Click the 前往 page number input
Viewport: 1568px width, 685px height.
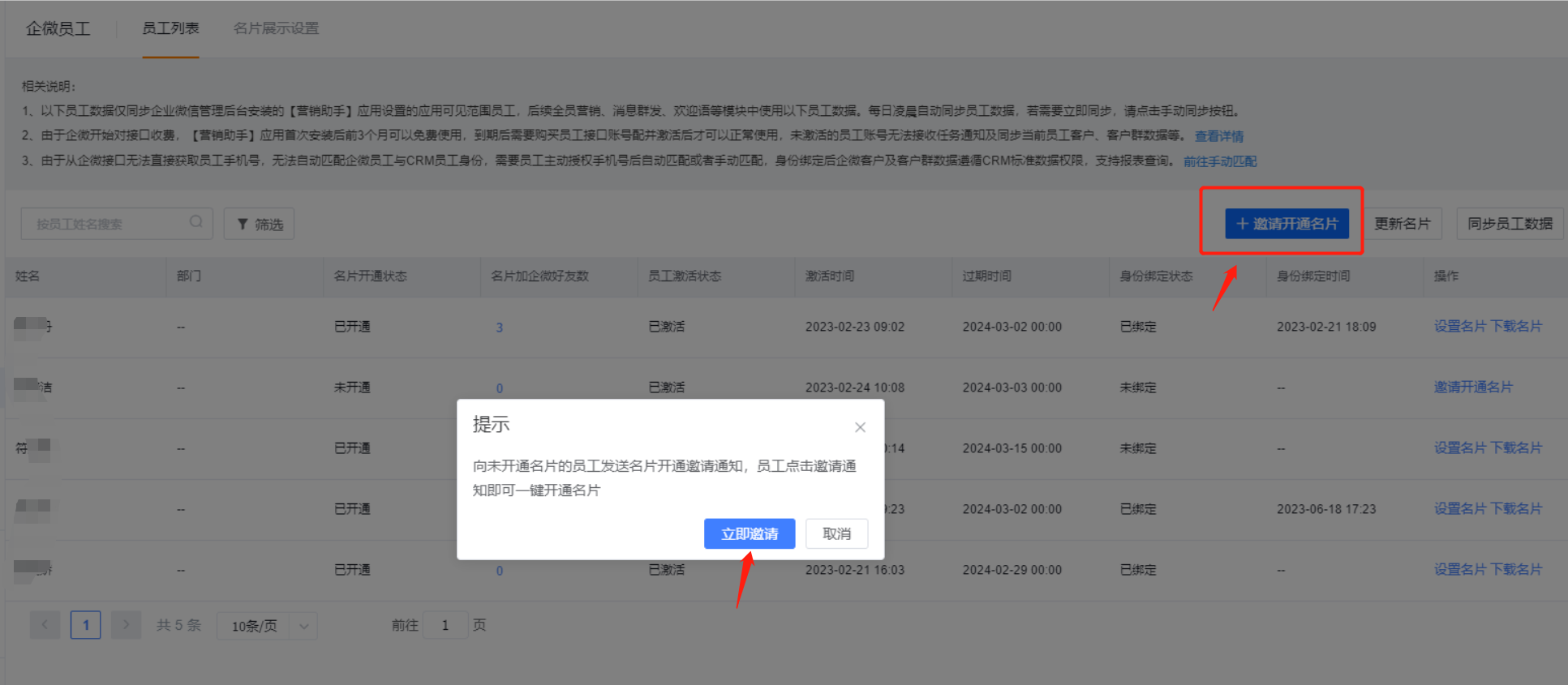click(445, 625)
